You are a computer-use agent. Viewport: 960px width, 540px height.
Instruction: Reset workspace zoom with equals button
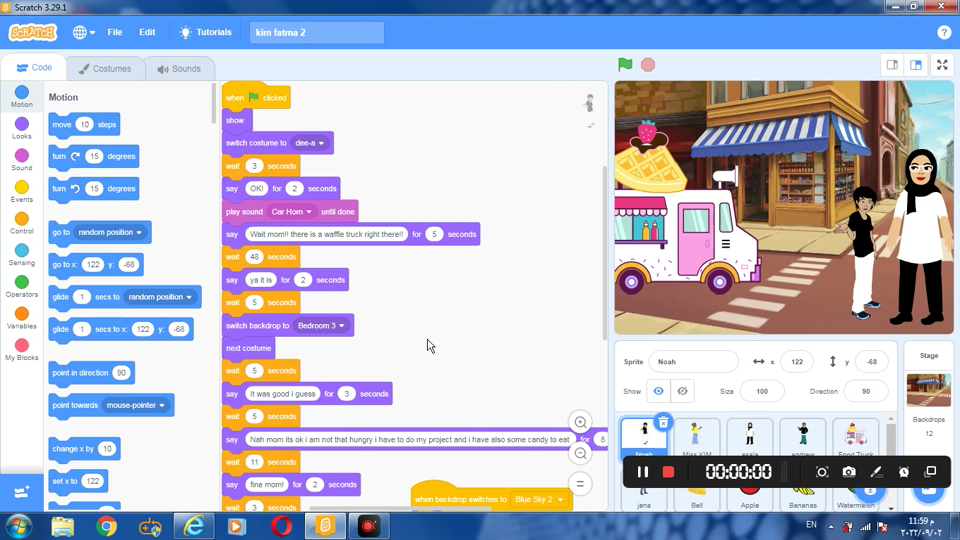pyautogui.click(x=580, y=484)
